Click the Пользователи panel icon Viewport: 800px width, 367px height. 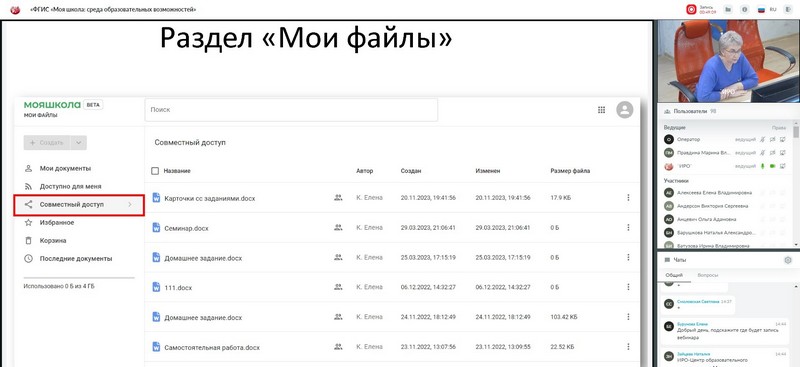[x=667, y=111]
